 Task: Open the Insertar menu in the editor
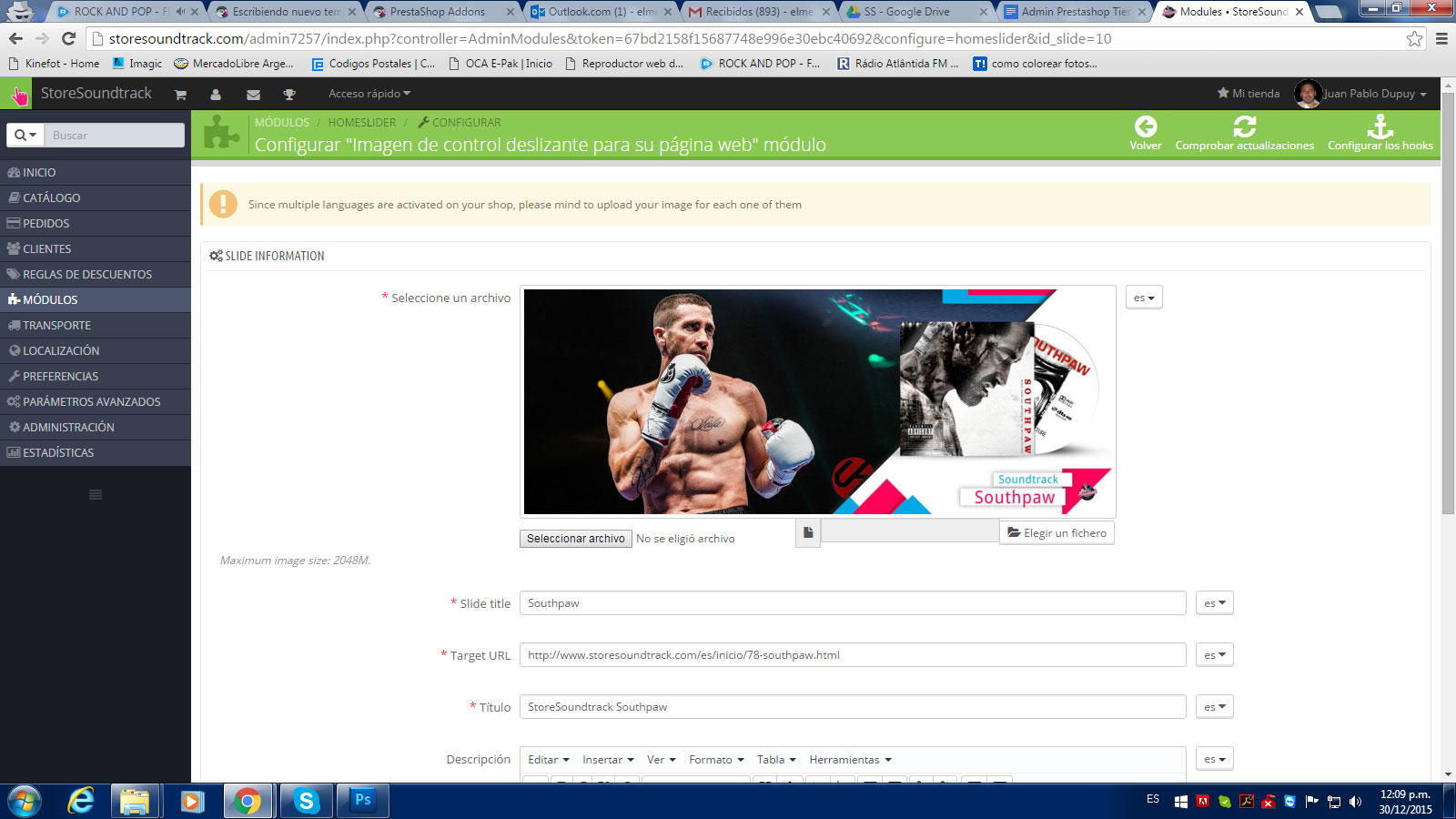(608, 760)
